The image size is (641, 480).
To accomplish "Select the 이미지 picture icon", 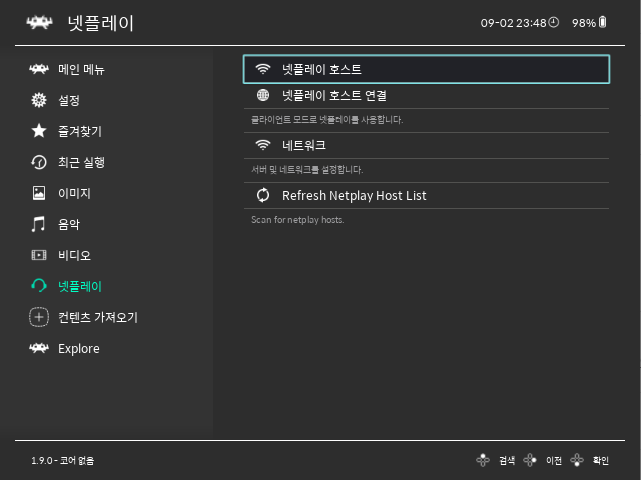I will click(39, 193).
